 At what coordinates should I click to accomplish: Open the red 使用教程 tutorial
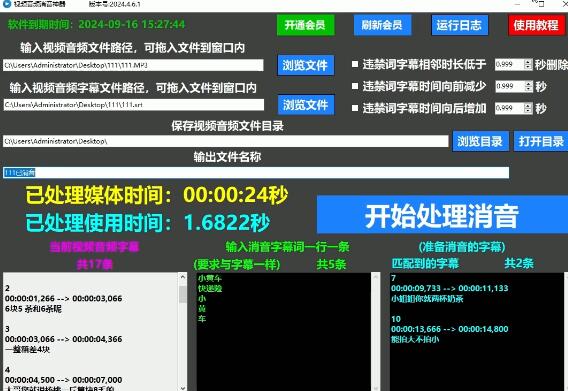pyautogui.click(x=536, y=25)
